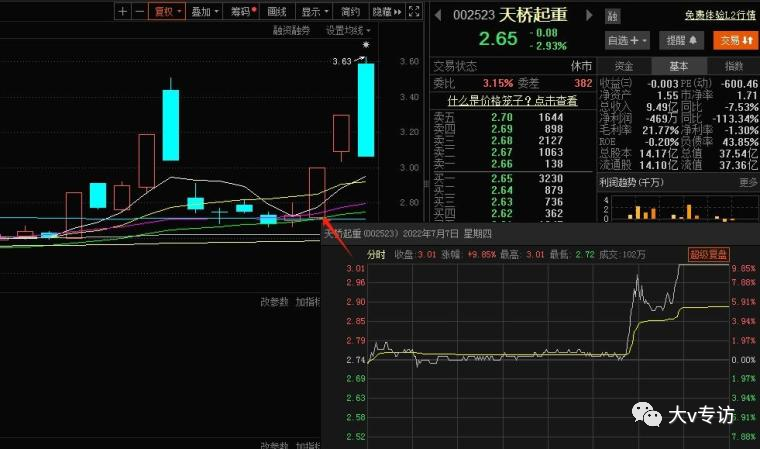Open the 筹码 chip distribution

(x=243, y=11)
